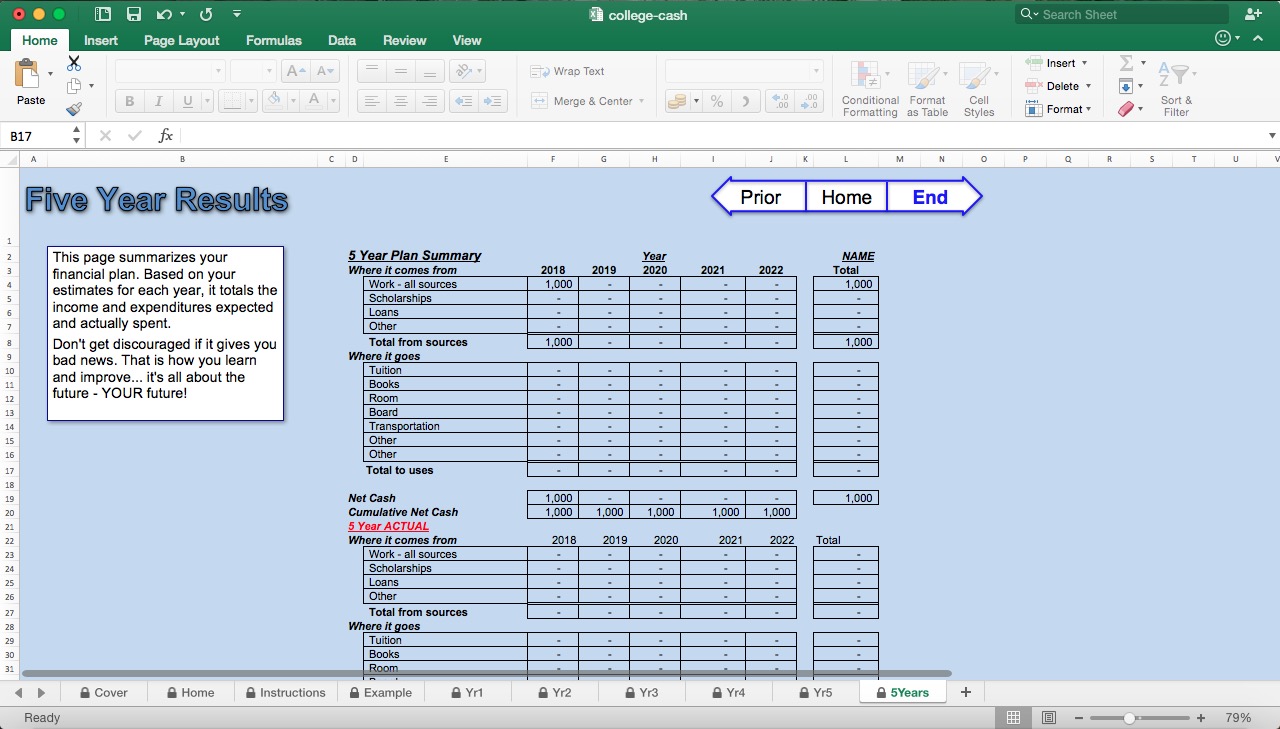Switch to the Data ribbon tab
Viewport: 1280px width, 729px height.
[342, 40]
